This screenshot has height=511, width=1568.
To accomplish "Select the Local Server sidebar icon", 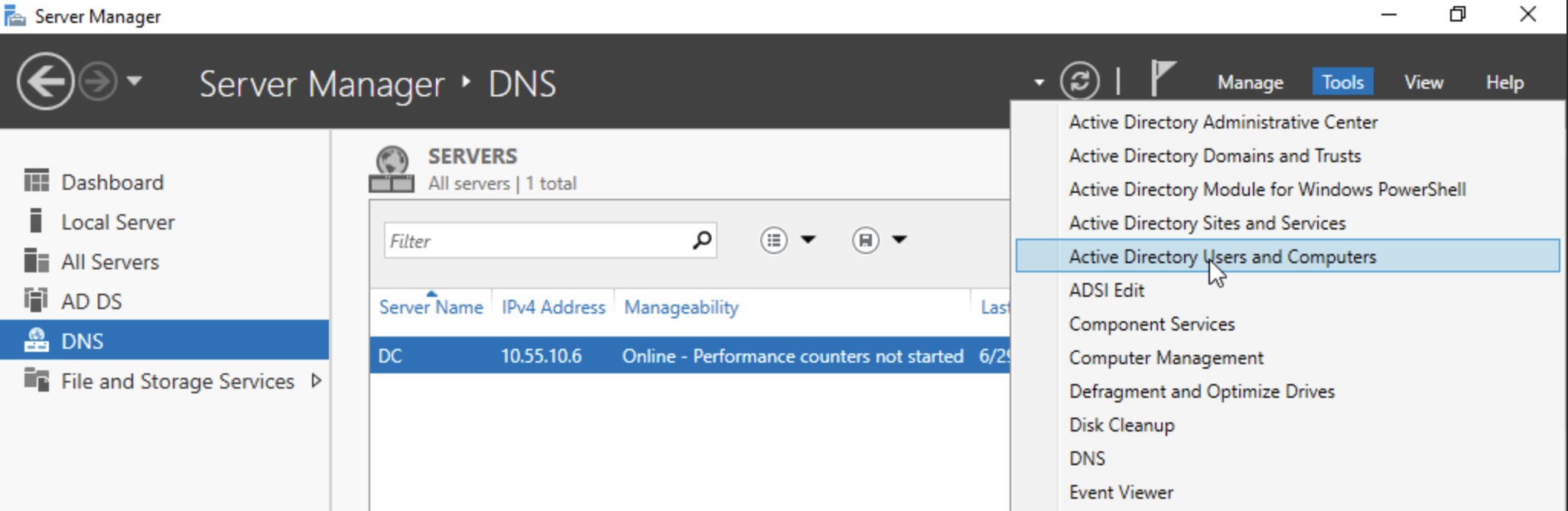I will [36, 222].
